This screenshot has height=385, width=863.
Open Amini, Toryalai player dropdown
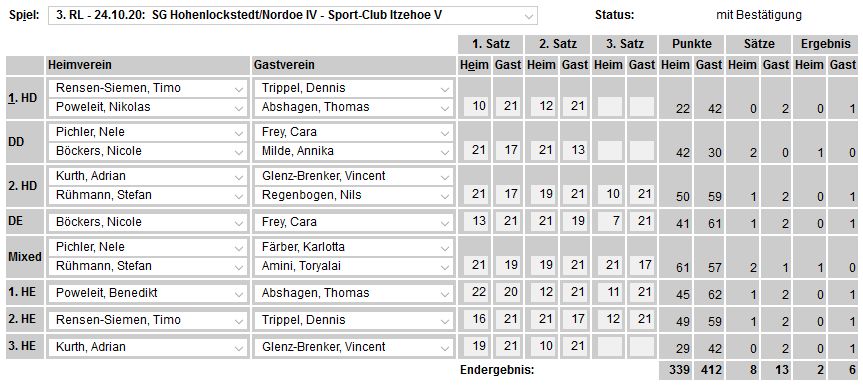pos(353,266)
